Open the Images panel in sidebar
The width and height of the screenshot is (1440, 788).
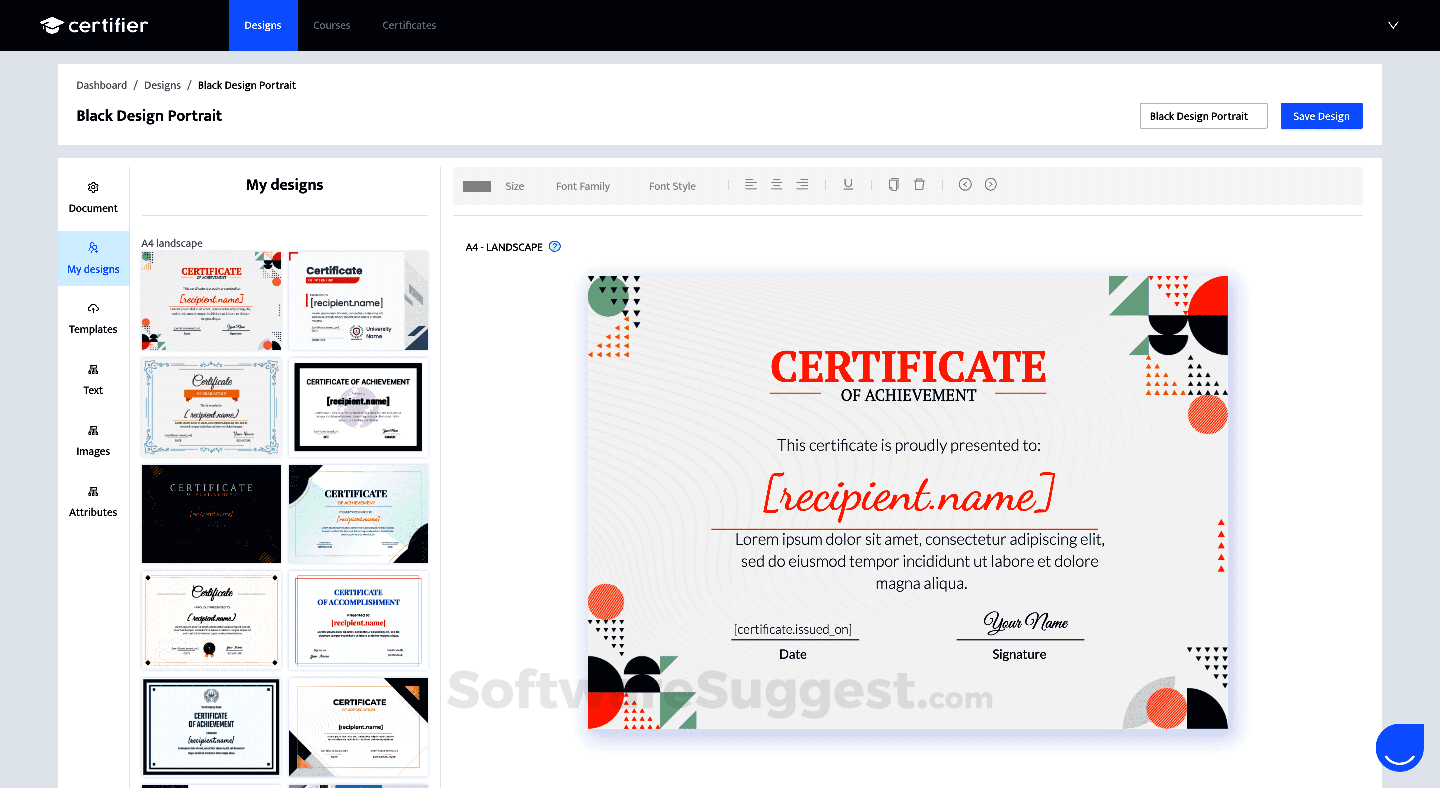tap(93, 440)
